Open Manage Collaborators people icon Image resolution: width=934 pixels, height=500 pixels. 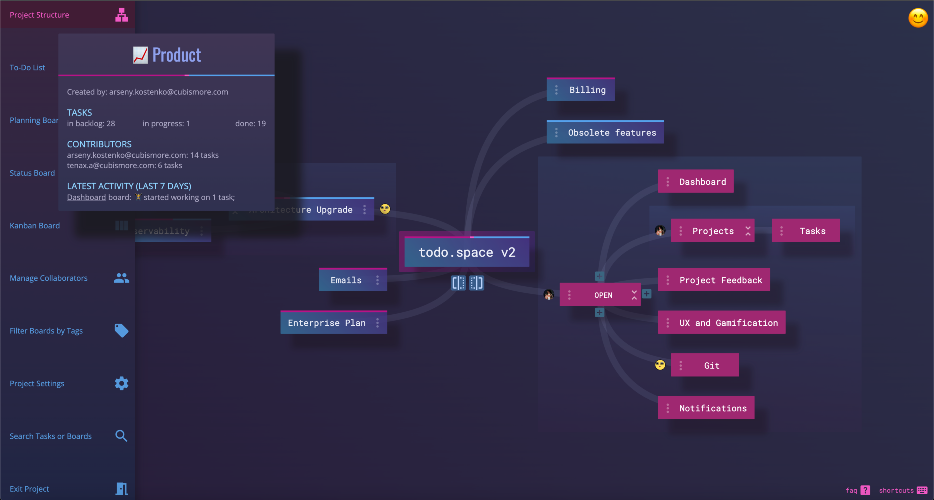coord(122,278)
